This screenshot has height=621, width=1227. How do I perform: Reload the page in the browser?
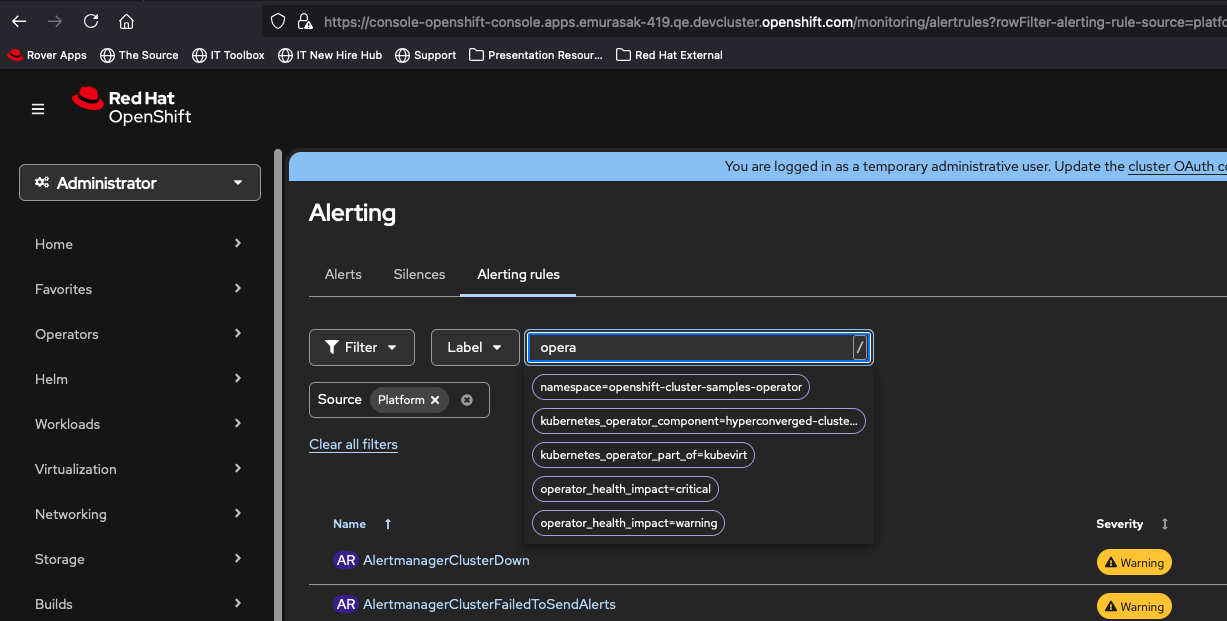point(91,21)
